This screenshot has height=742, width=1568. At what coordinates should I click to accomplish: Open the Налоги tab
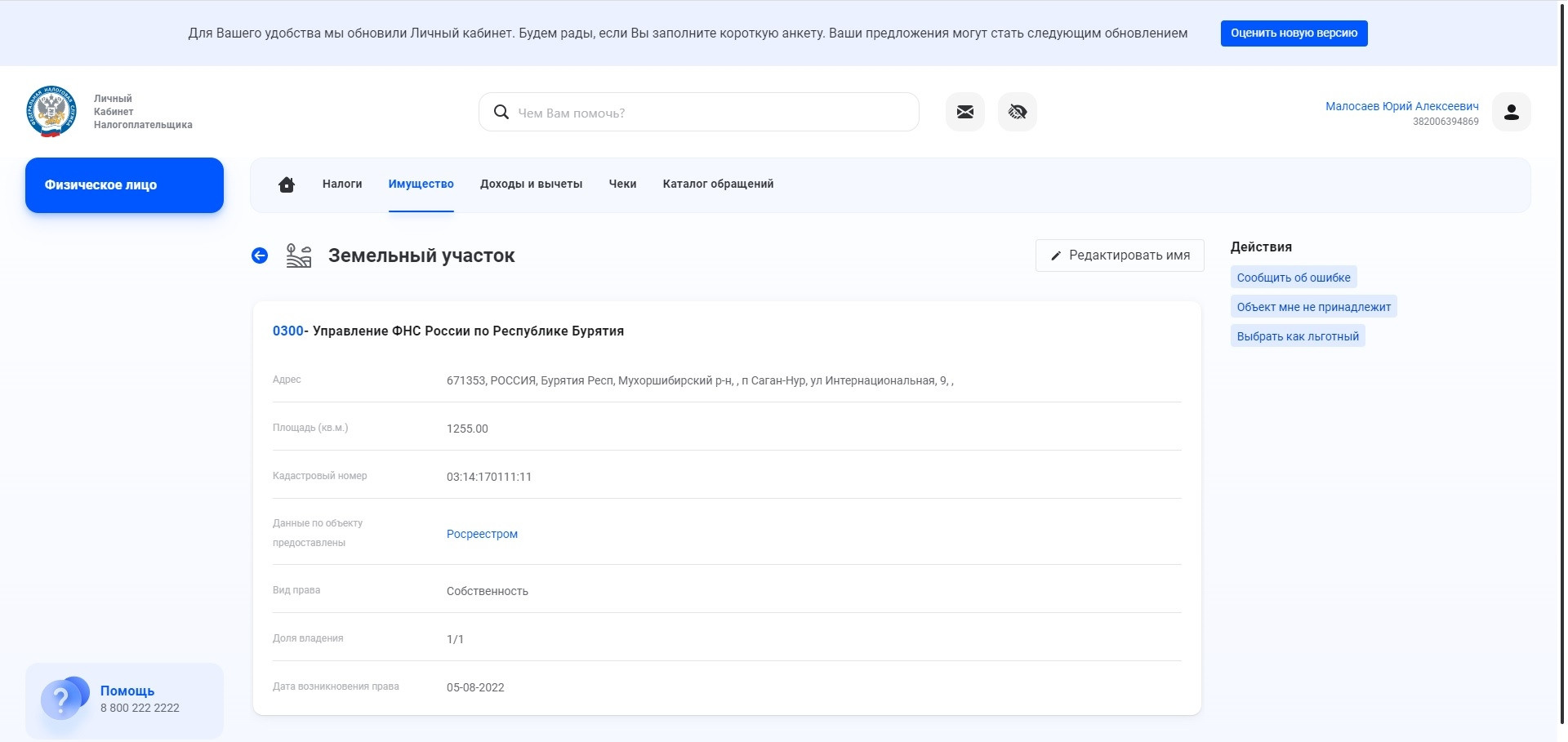[342, 184]
